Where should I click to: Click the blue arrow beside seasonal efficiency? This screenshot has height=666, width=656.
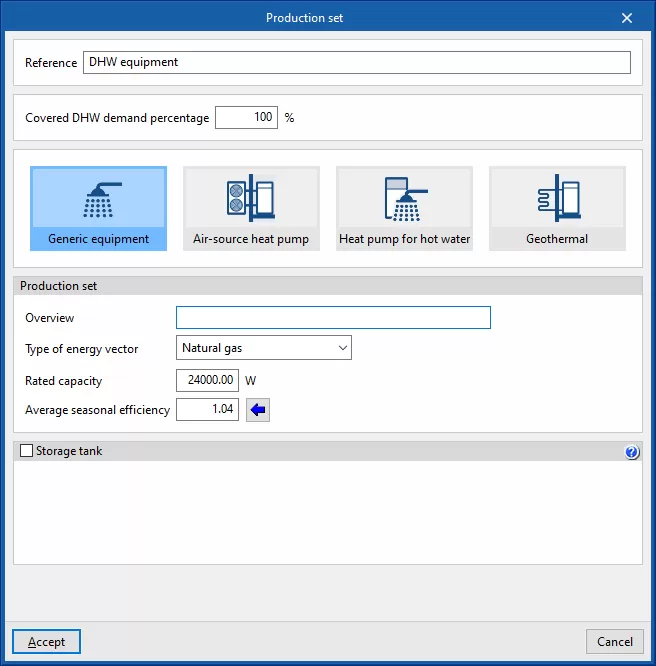pos(258,410)
